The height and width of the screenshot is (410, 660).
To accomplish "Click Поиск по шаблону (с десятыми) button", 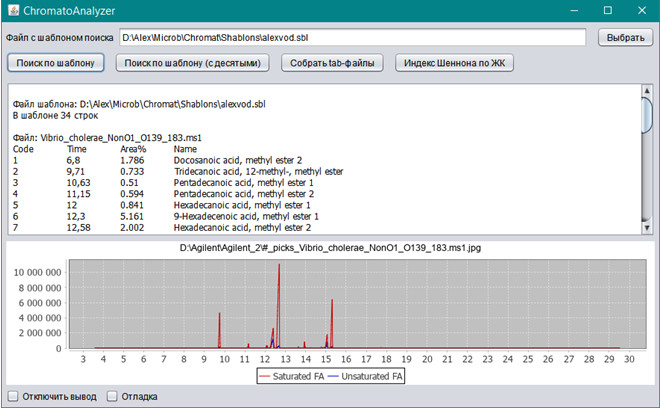I will pos(192,63).
